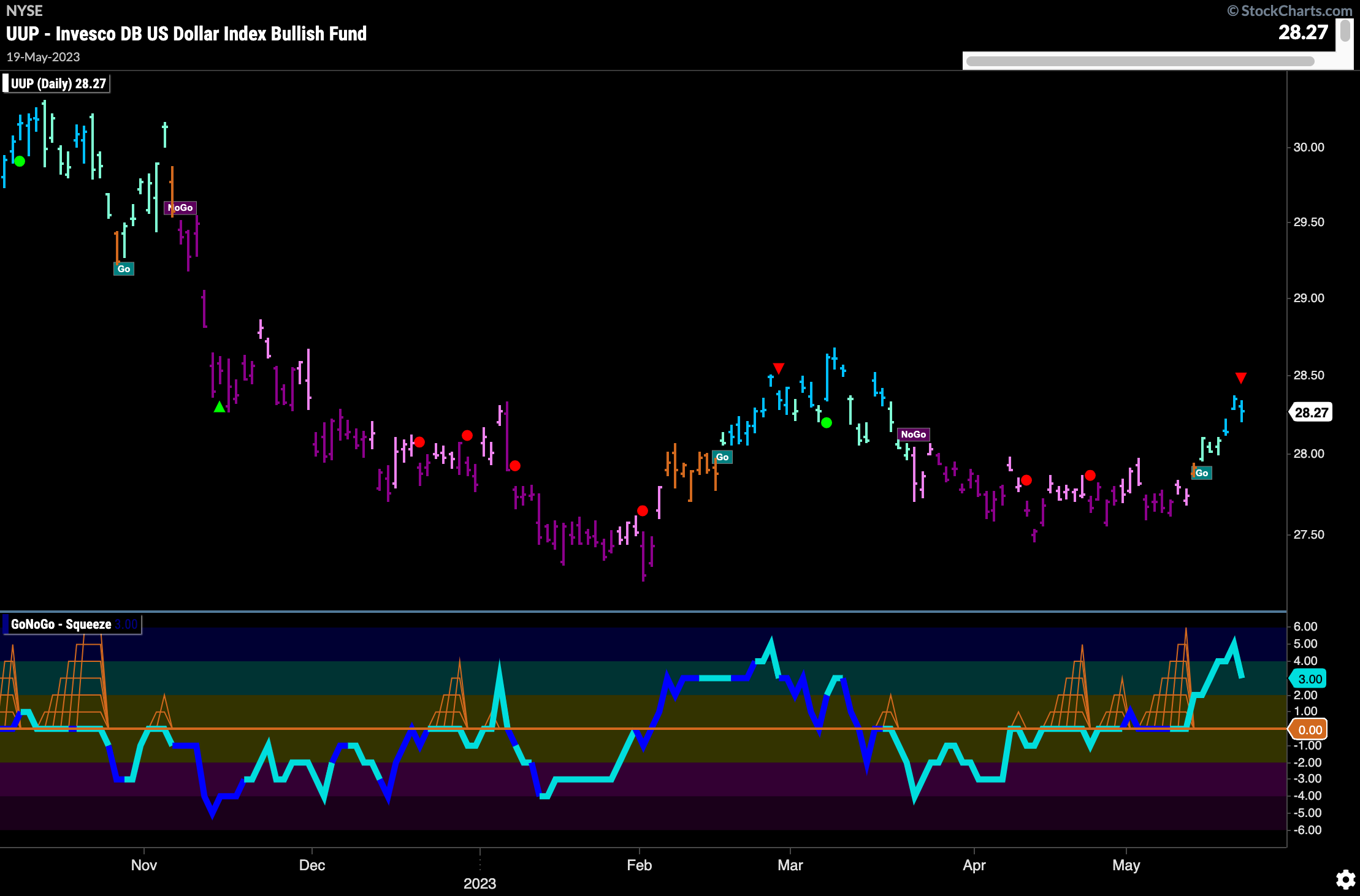Click the orange 0.00 zero-line tag

coord(1309,729)
